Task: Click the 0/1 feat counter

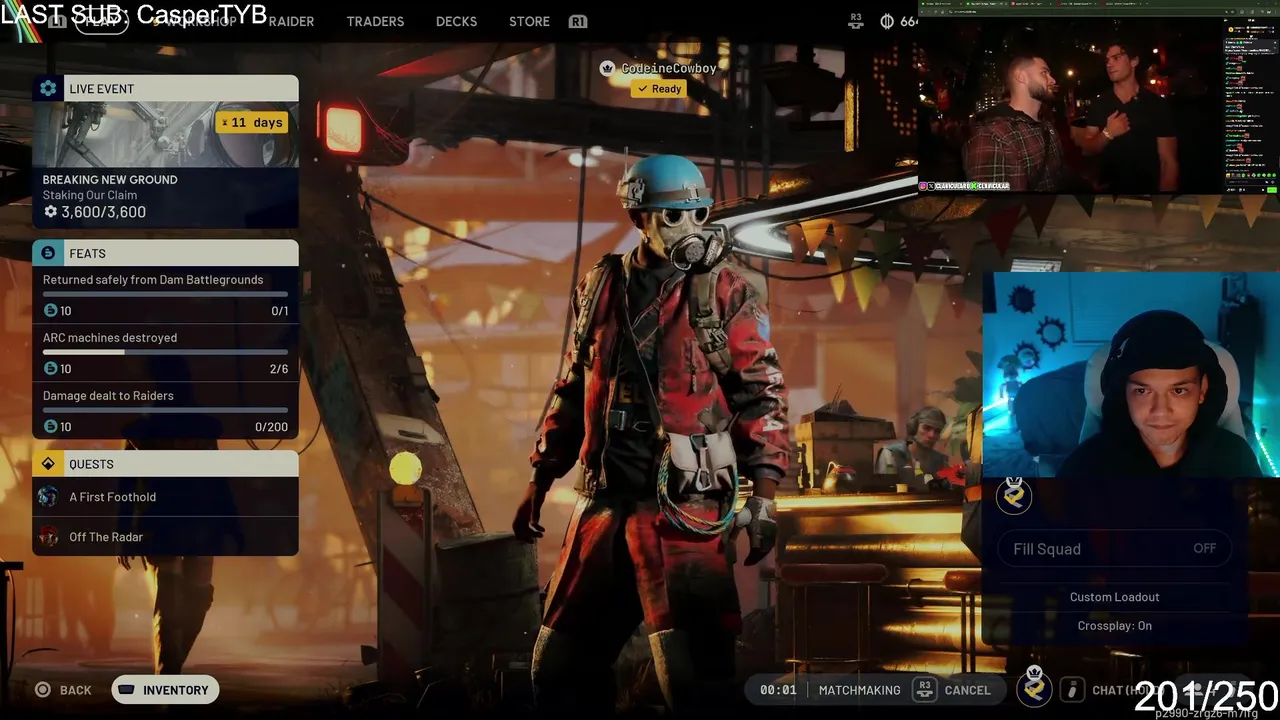Action: click(x=280, y=311)
